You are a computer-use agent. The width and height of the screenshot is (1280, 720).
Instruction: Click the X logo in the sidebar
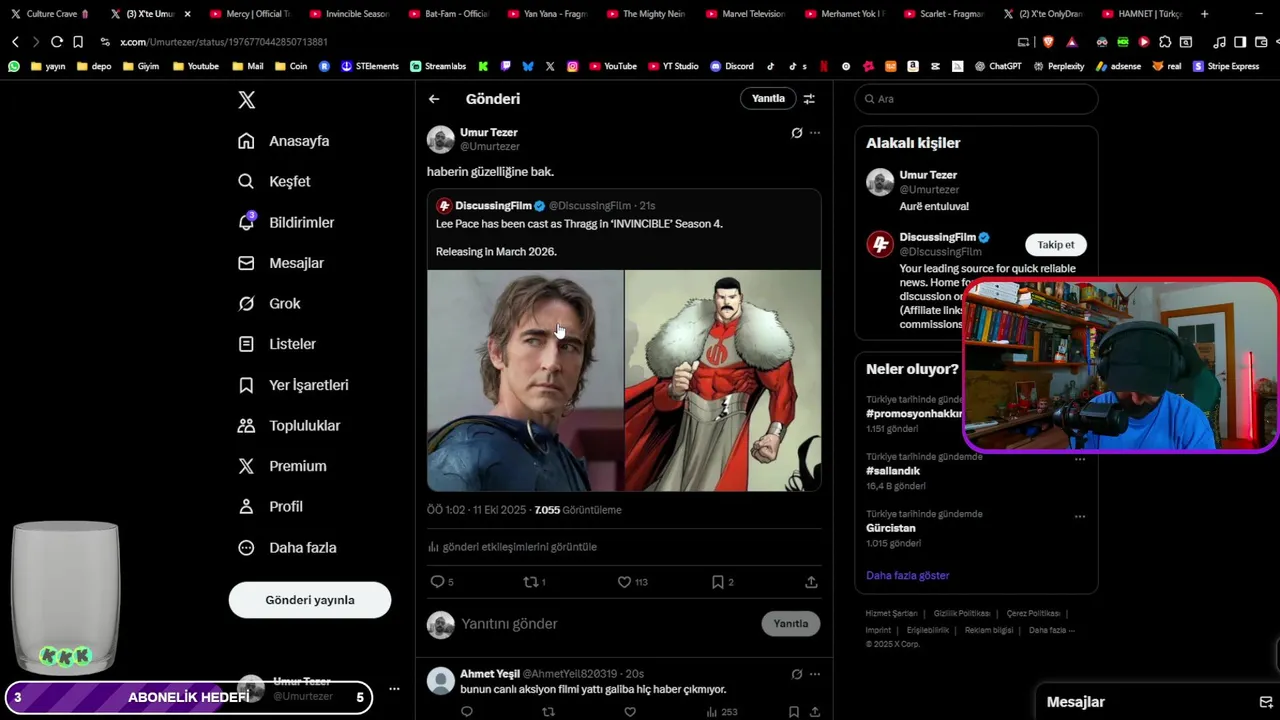[247, 100]
